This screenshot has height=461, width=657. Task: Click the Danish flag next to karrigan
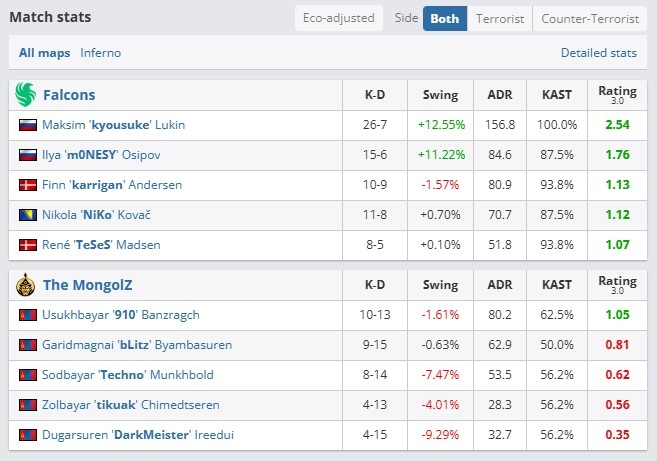coord(28,185)
